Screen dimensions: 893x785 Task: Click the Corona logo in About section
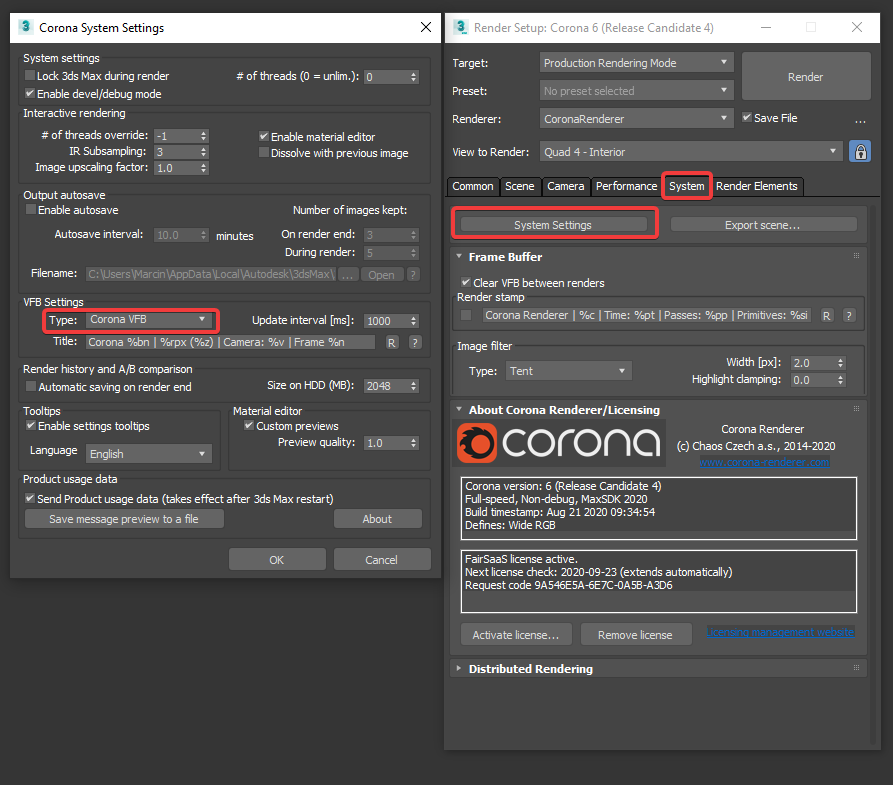tap(559, 443)
